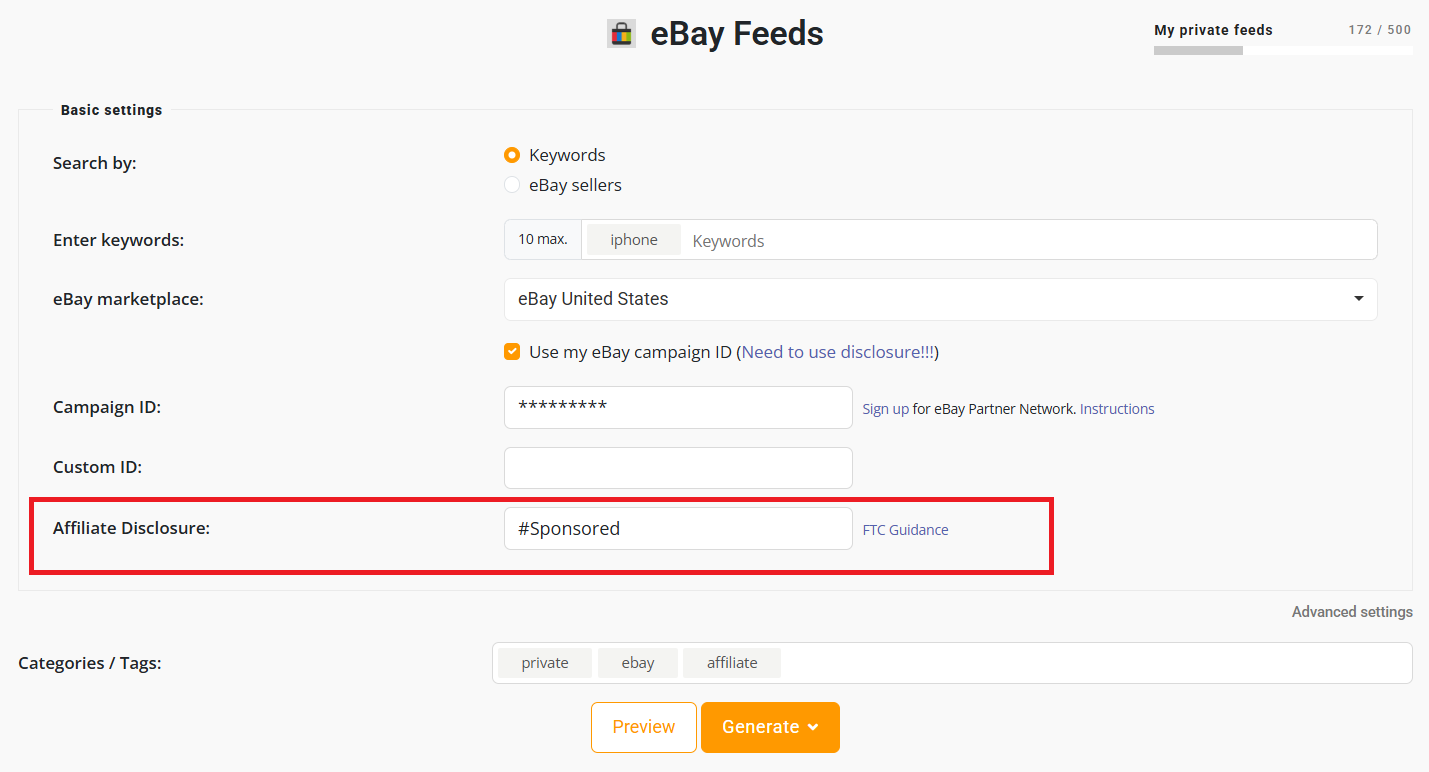Viewport: 1429px width, 772px height.
Task: Click the eBay shopping bag icon
Action: point(621,34)
